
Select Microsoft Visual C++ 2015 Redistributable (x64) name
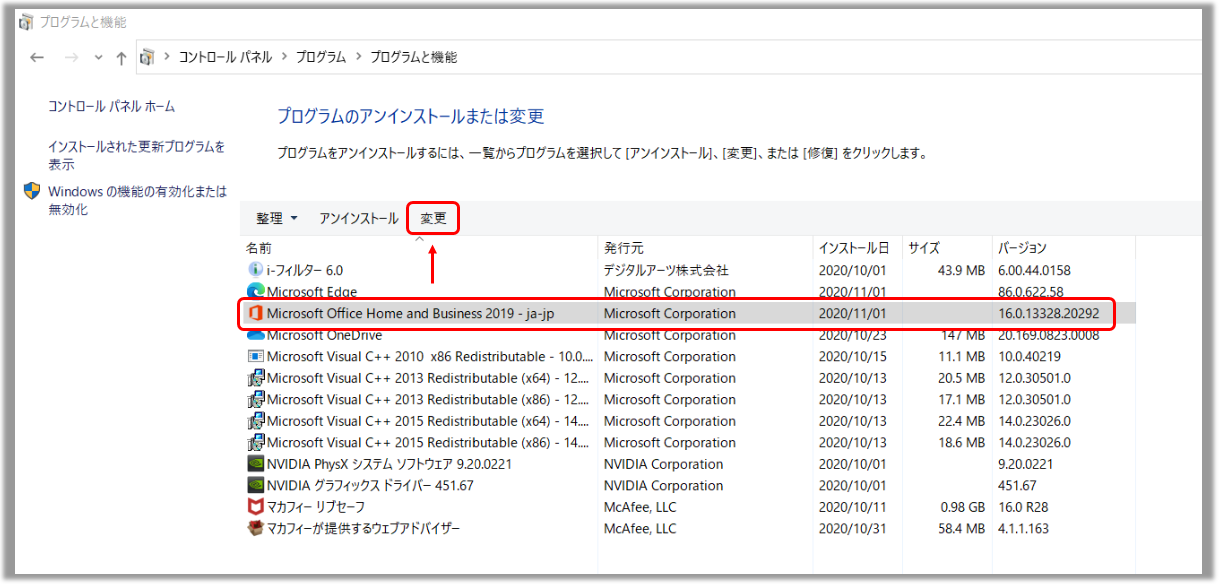click(x=430, y=421)
